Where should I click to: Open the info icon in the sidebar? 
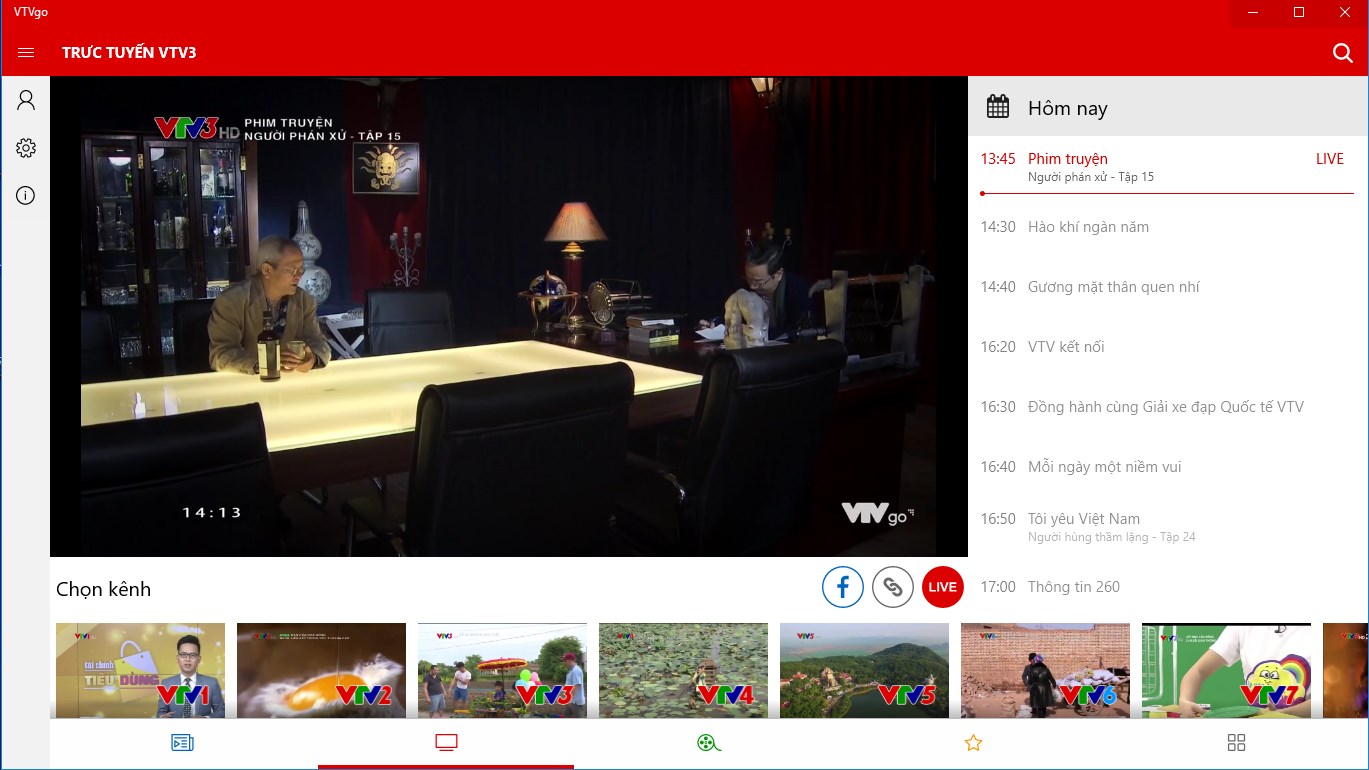[x=26, y=196]
